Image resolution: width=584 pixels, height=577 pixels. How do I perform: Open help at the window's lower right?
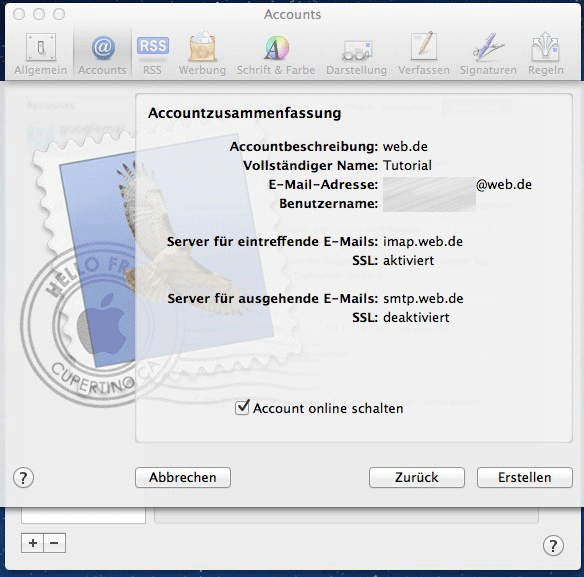click(553, 546)
